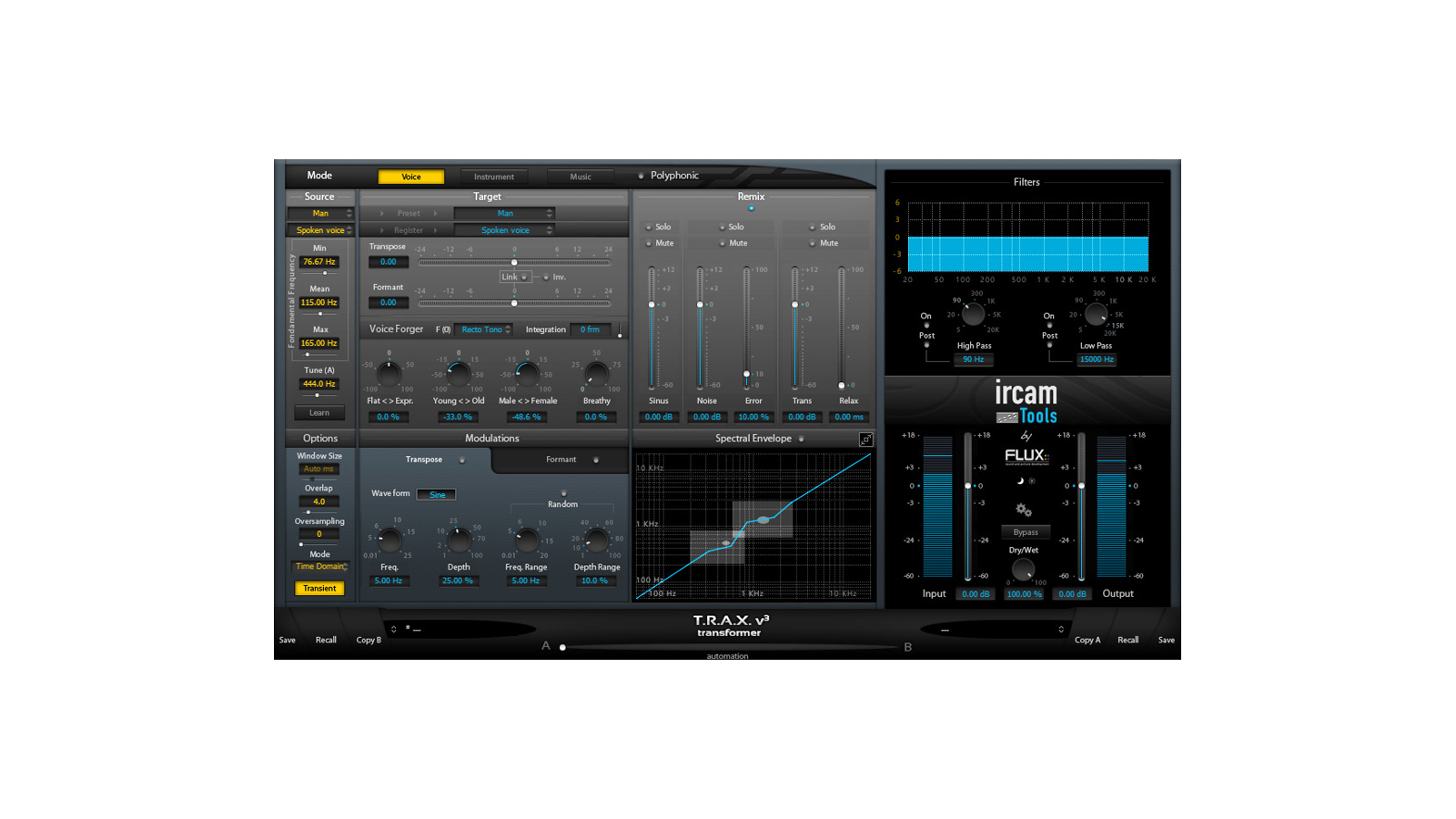Click the Breathy knob
The height and width of the screenshot is (819, 1456).
597,374
